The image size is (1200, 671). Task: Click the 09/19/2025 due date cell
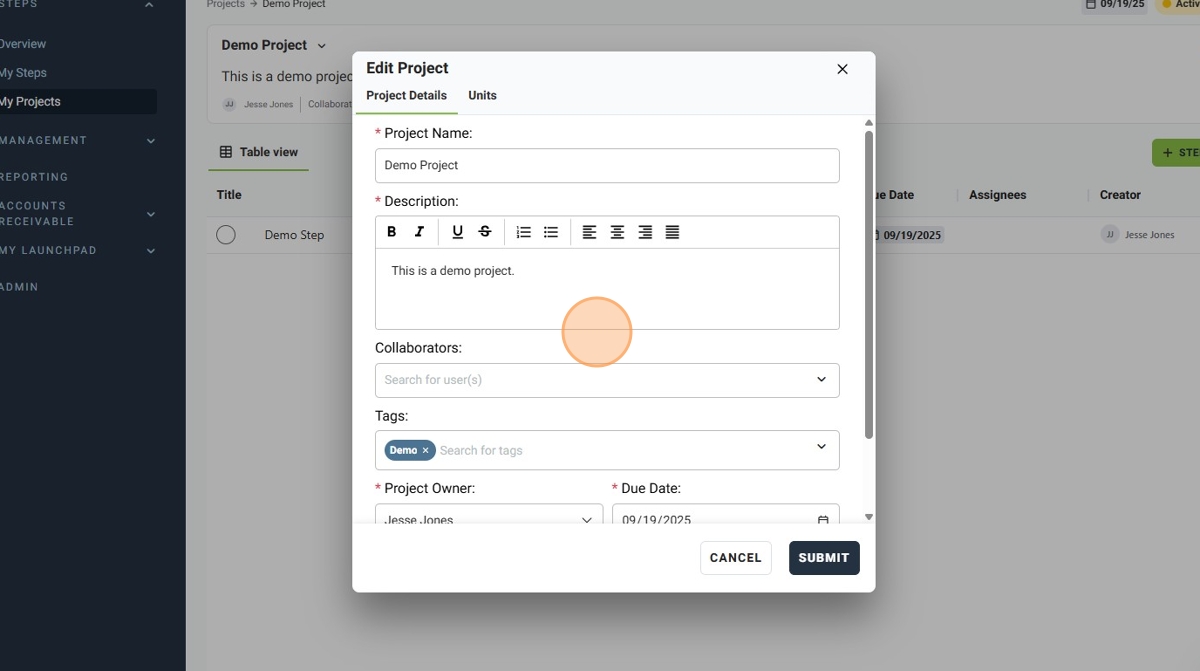pos(908,236)
